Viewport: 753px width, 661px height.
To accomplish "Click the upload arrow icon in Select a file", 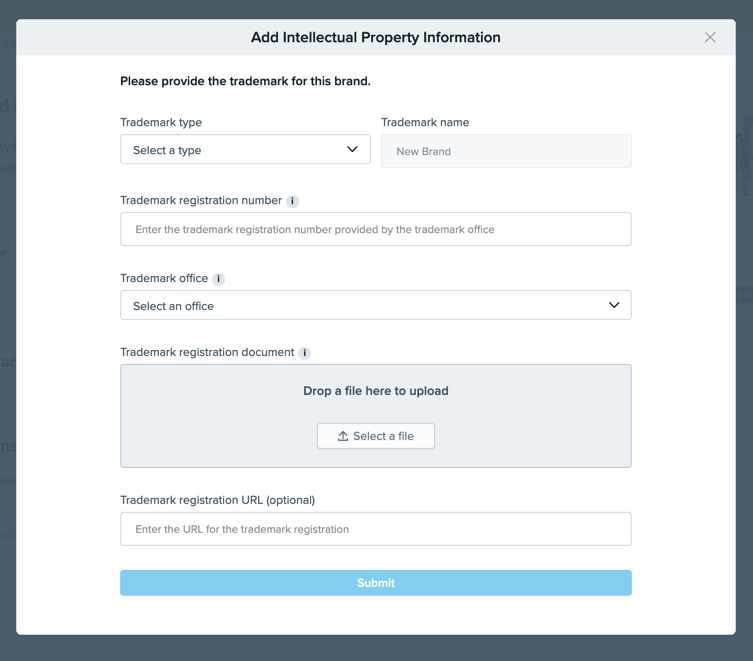I will [x=342, y=436].
